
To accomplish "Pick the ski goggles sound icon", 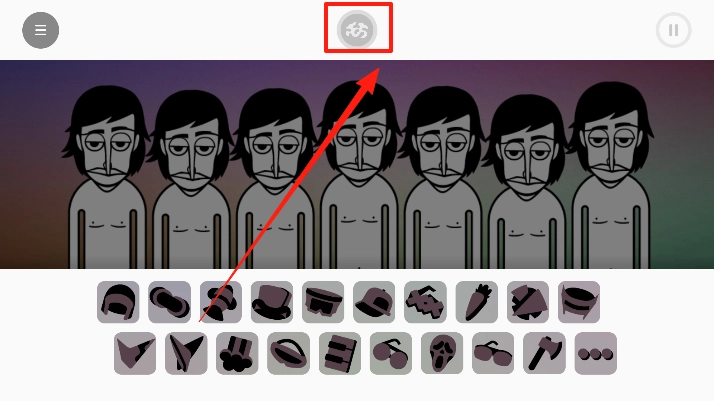I will [x=323, y=302].
